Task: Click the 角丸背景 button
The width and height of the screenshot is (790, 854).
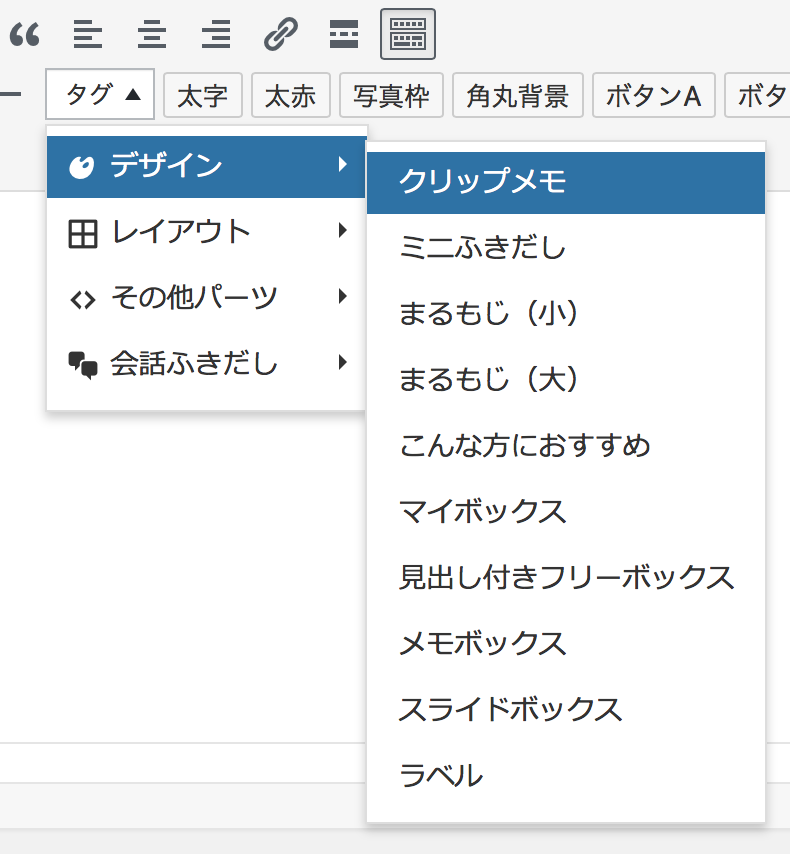Action: [x=518, y=95]
